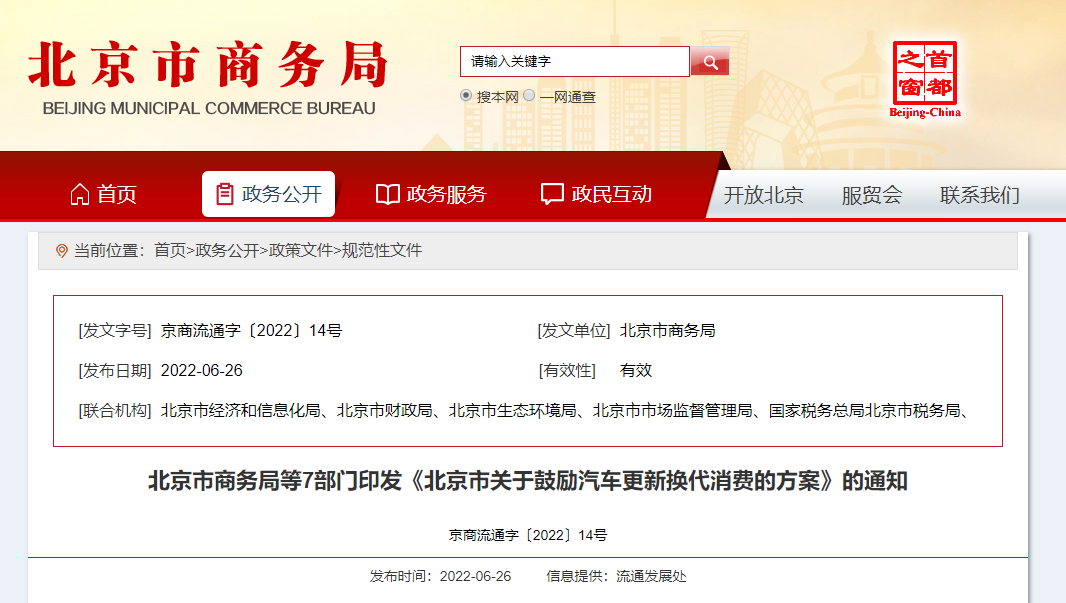Select the 一网通查 radio button
The image size is (1066, 603).
(529, 96)
